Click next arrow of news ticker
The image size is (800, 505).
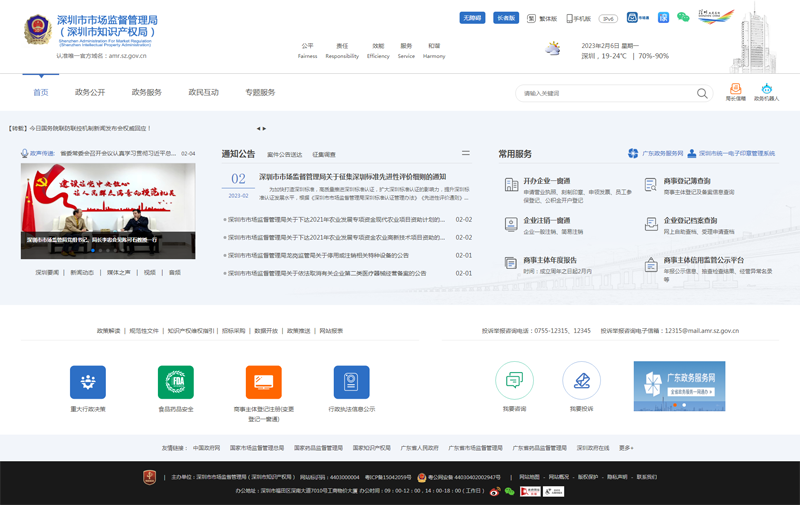click(264, 129)
